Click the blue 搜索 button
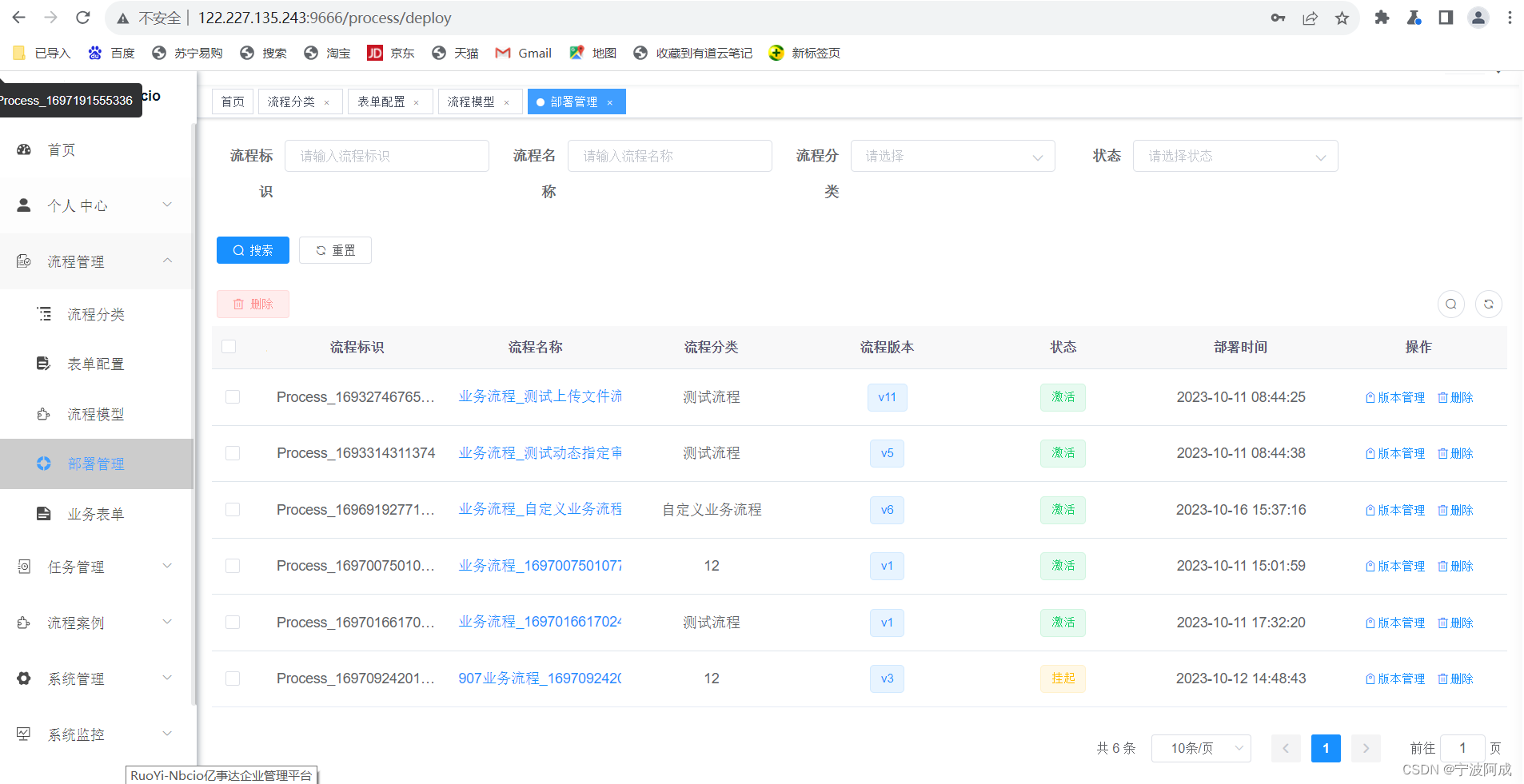The image size is (1524, 784). [x=253, y=250]
